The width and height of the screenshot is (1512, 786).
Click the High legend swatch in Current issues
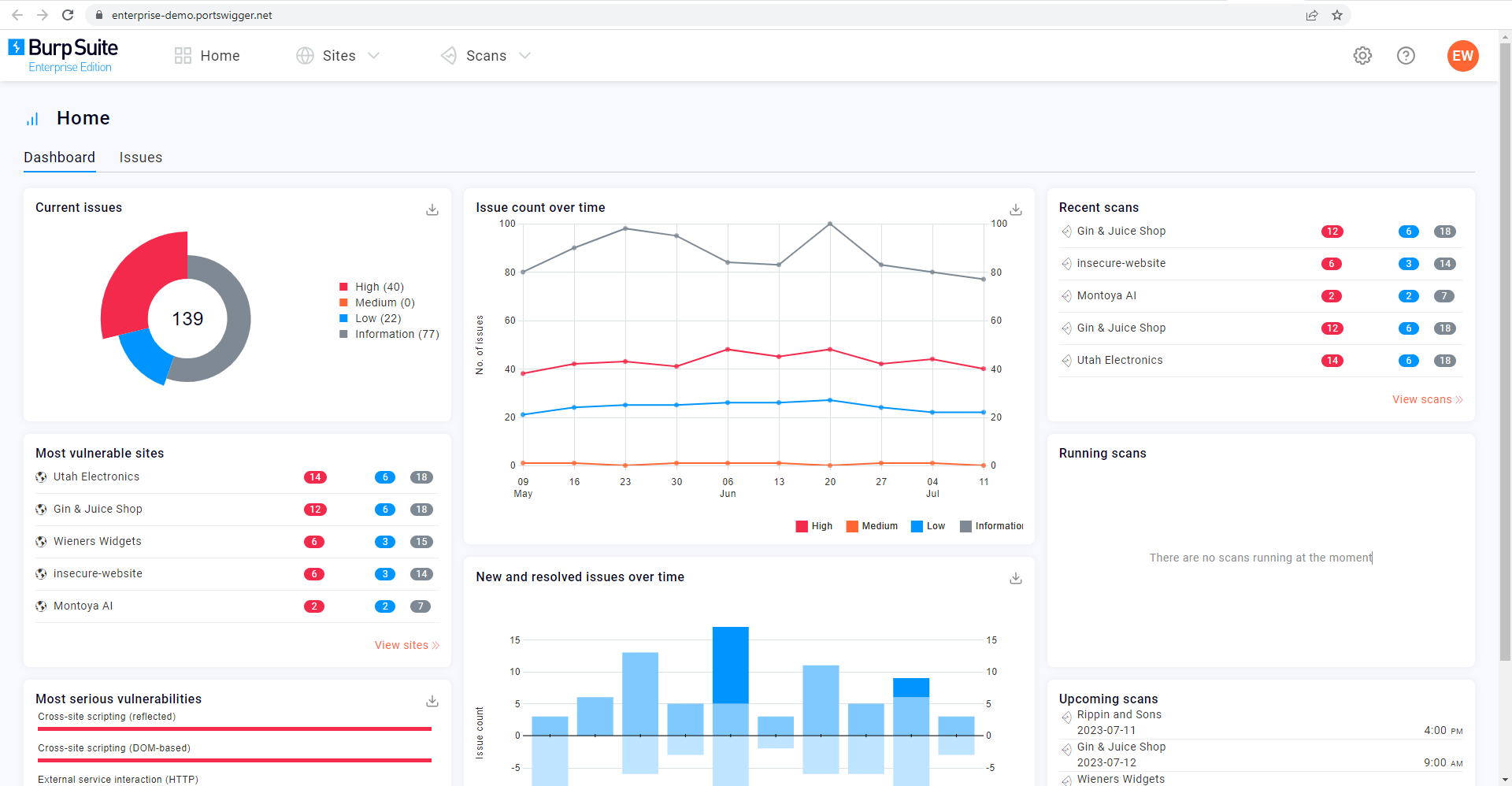(x=344, y=287)
